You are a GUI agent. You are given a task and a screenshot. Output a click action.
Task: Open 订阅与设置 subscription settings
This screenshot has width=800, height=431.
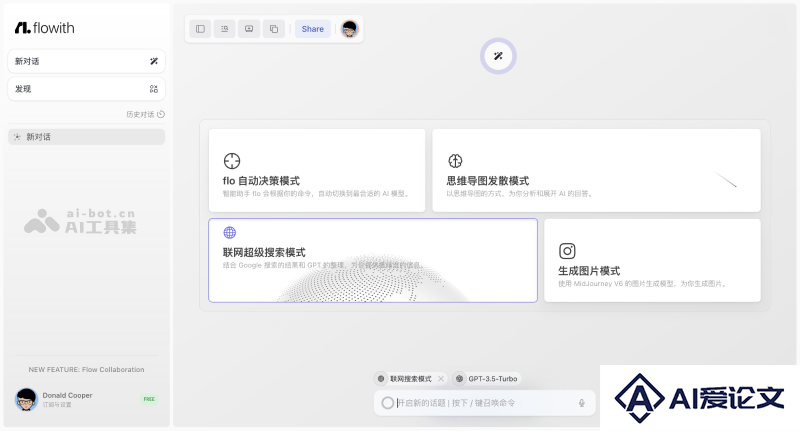pos(57,404)
